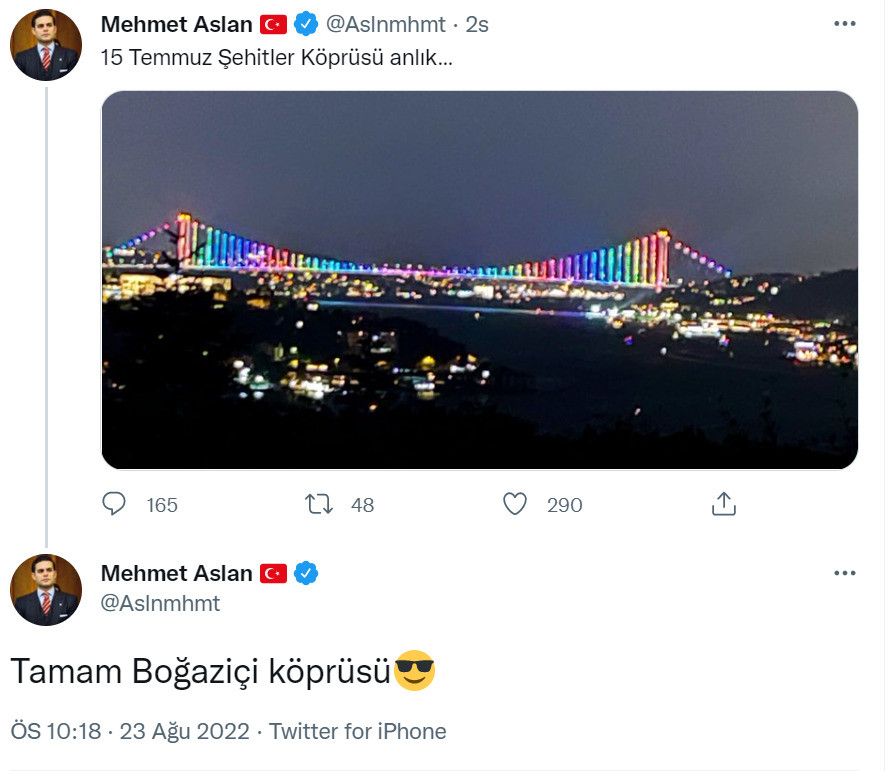Click reply tweet profile avatar
This screenshot has width=888, height=771.
[x=46, y=590]
